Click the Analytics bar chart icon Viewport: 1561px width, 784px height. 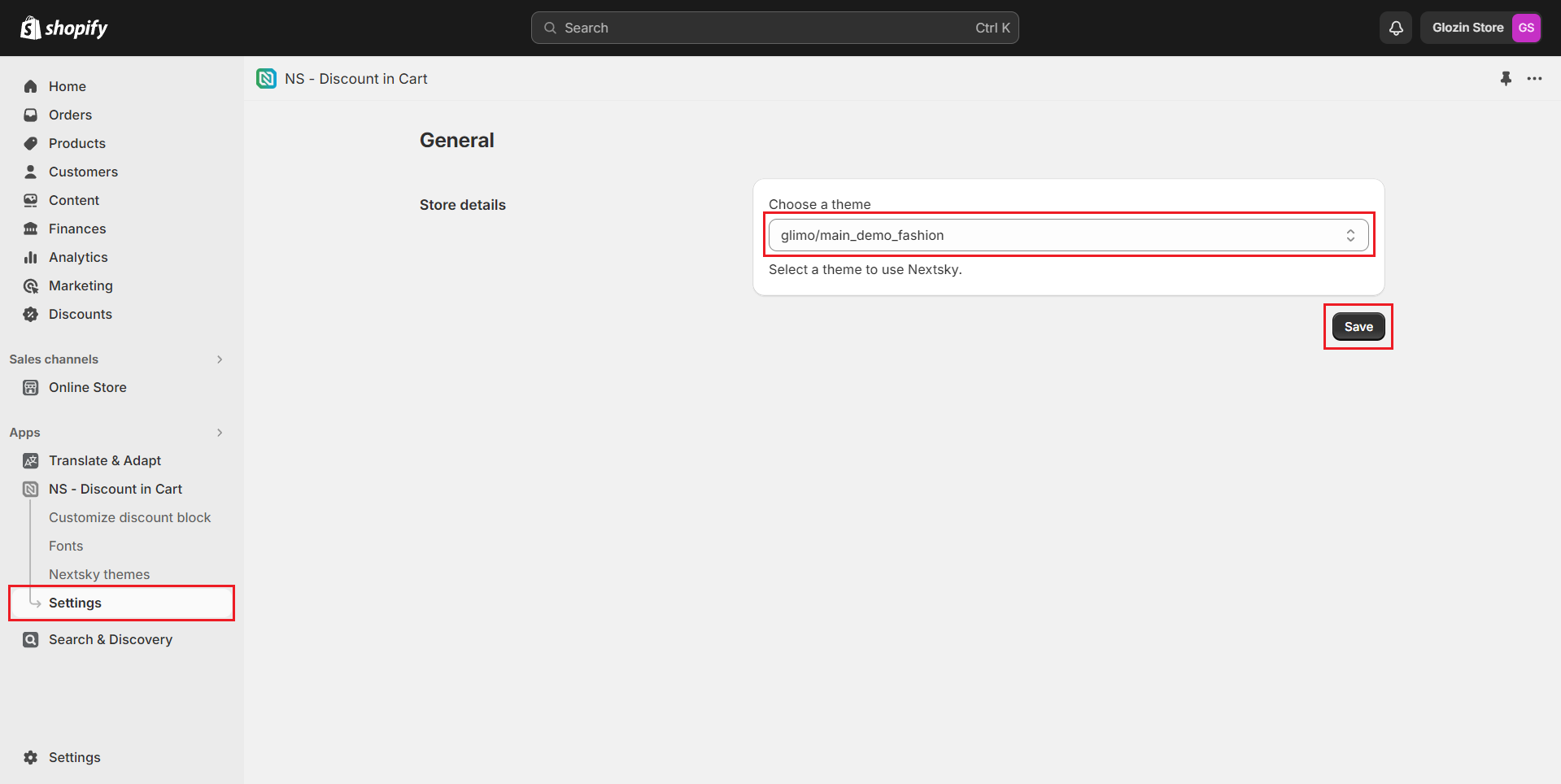tap(31, 257)
